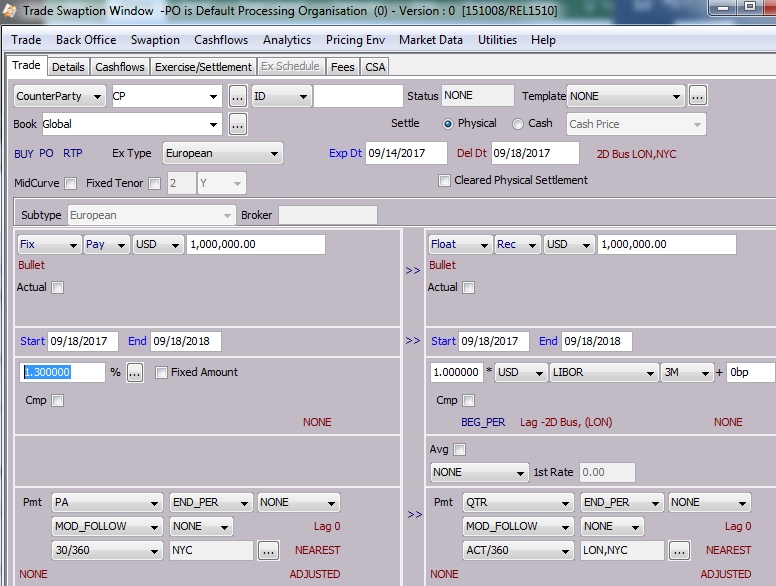Click the Bullet label on Fix leg

point(31,265)
